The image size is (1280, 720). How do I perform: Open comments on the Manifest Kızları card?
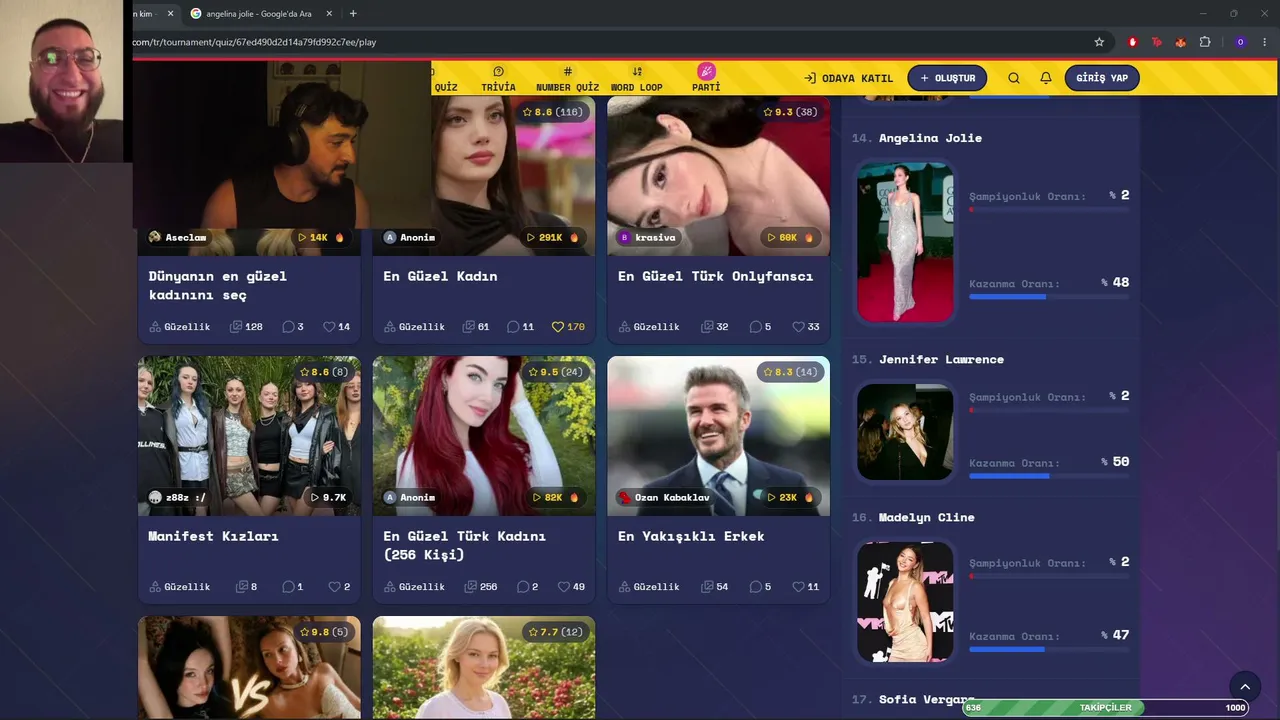pyautogui.click(x=292, y=587)
